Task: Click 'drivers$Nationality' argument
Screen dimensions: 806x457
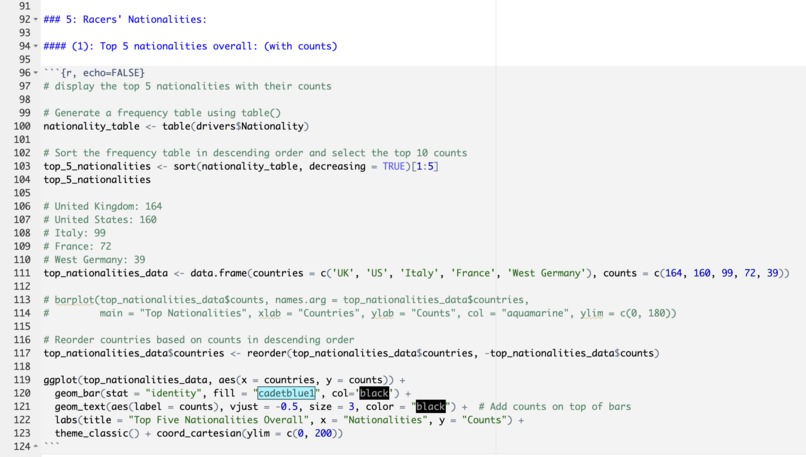Action: (x=250, y=126)
